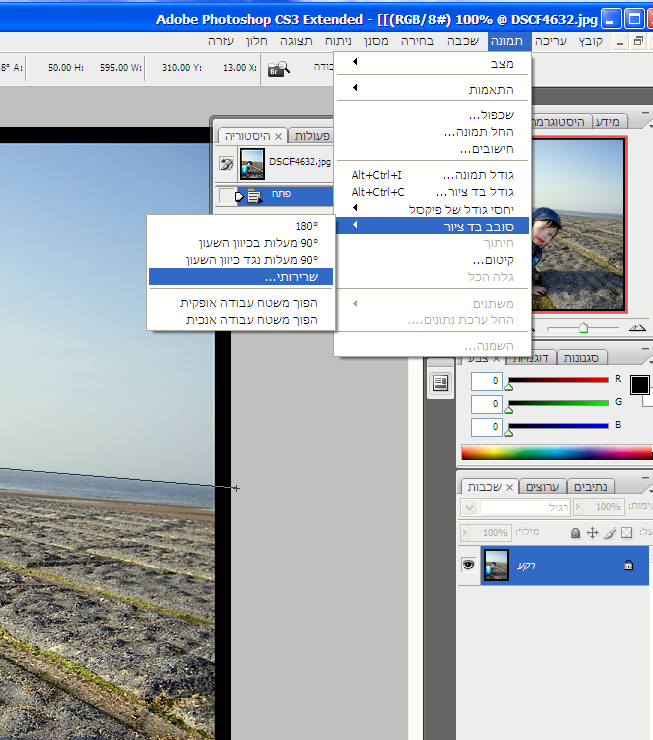Toggle visibility eye of the רקע layer
The width and height of the screenshot is (653, 740).
pyautogui.click(x=468, y=565)
